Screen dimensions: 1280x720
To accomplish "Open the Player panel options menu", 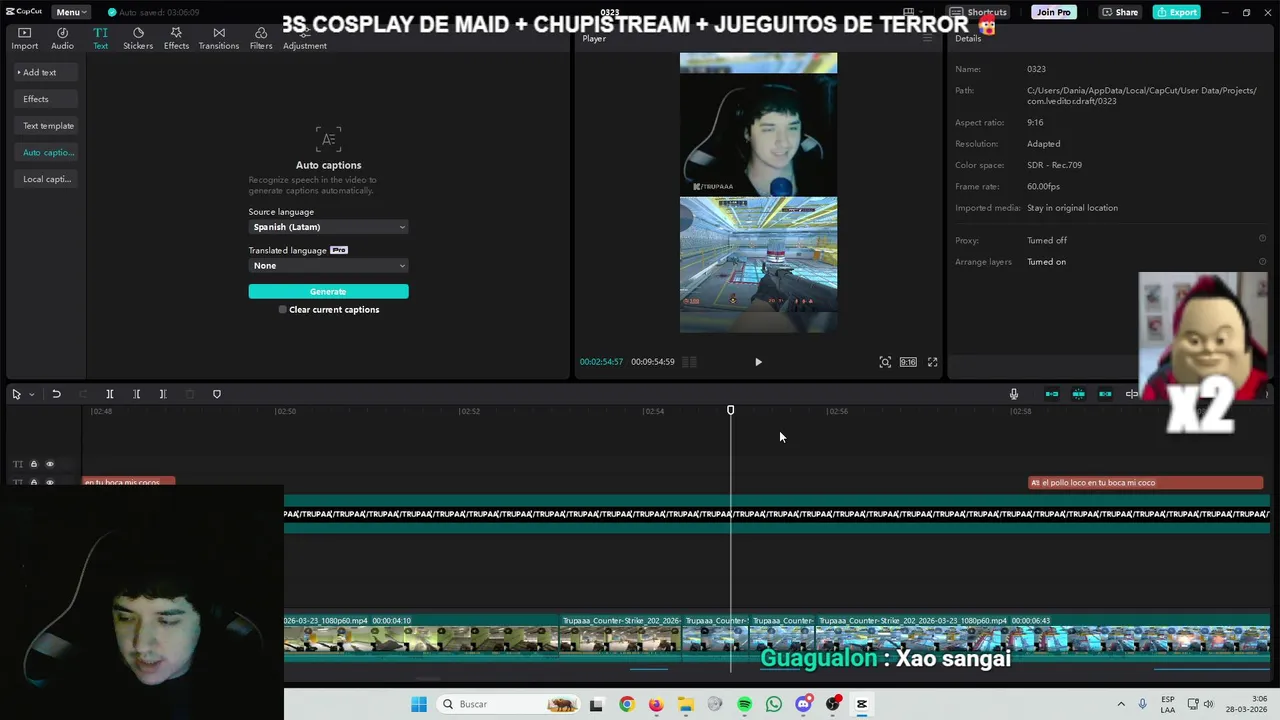I will tap(927, 38).
